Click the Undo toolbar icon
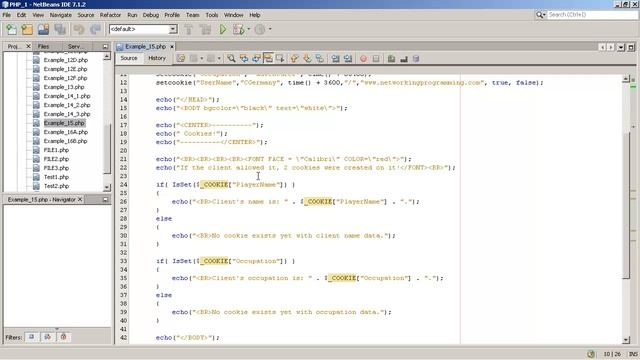 79,29
